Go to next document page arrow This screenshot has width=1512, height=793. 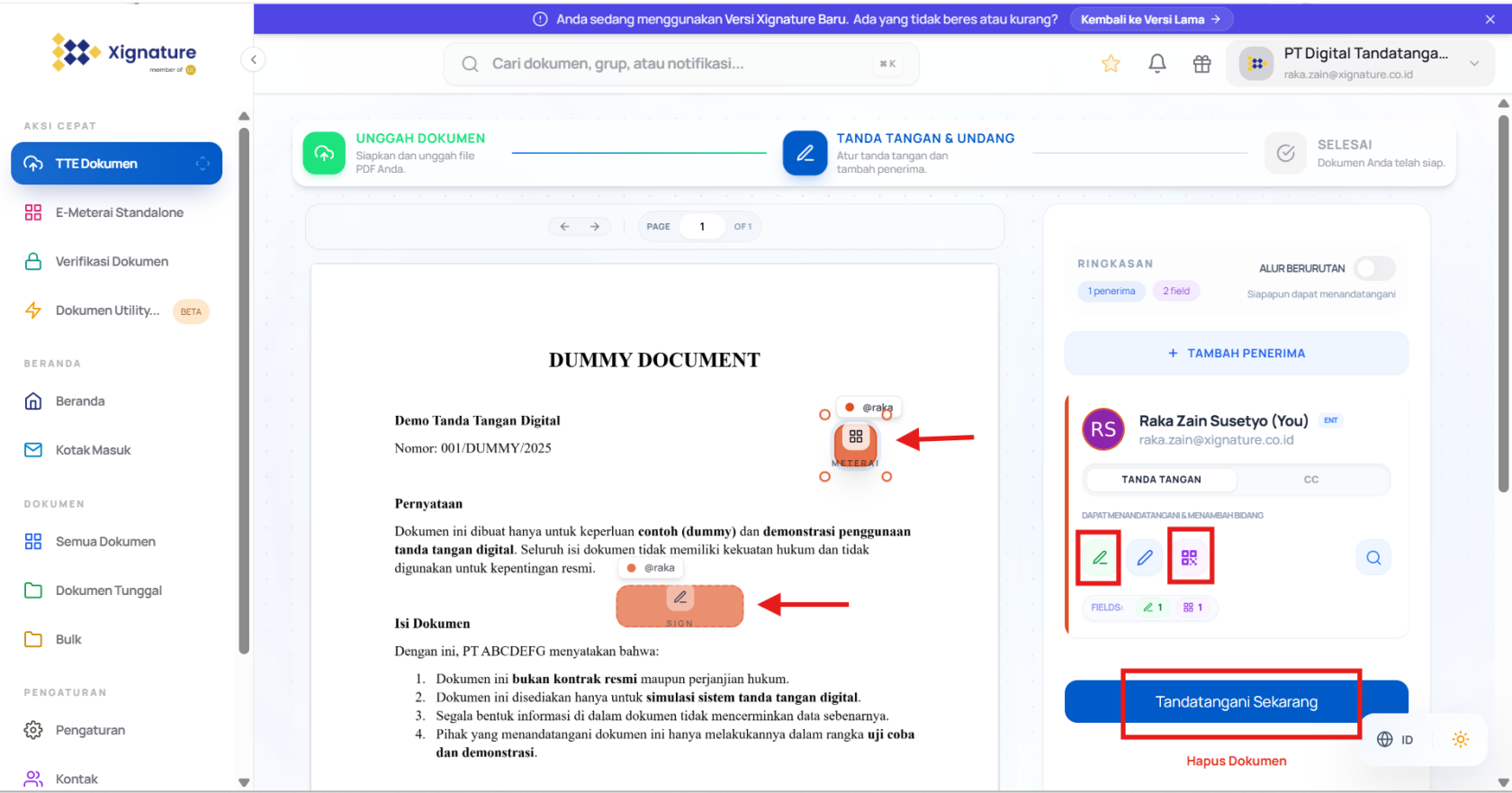595,227
